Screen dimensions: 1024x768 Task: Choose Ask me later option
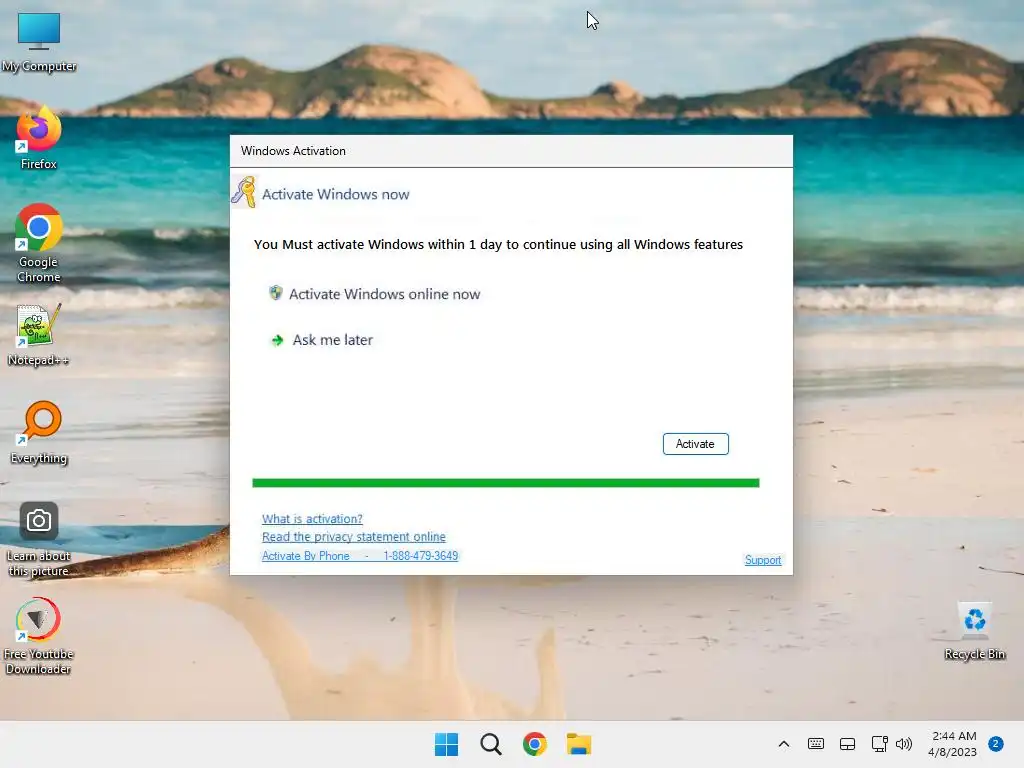pyautogui.click(x=332, y=340)
